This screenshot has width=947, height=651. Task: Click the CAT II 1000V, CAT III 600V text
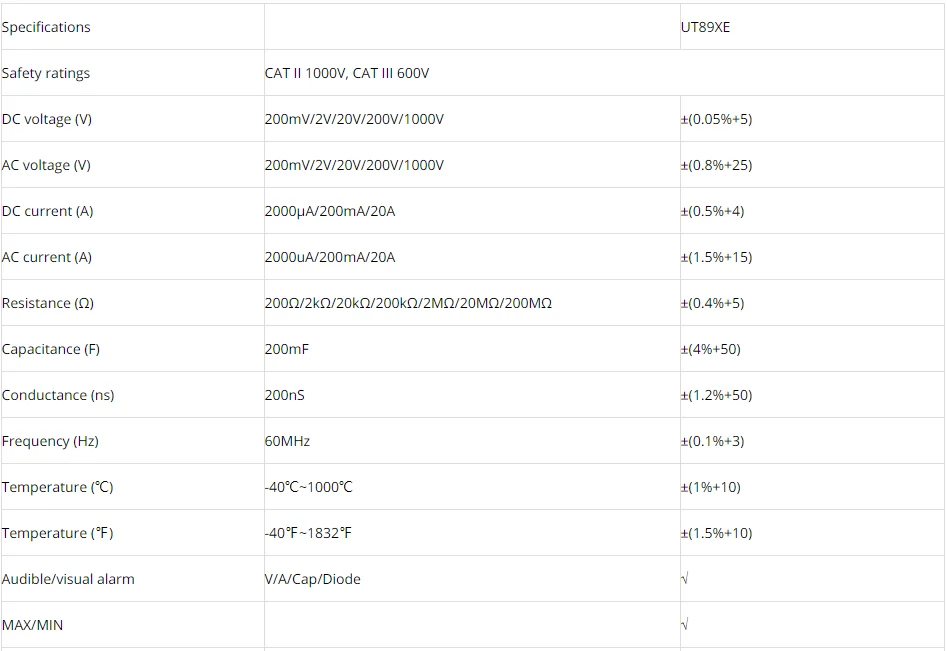[347, 73]
